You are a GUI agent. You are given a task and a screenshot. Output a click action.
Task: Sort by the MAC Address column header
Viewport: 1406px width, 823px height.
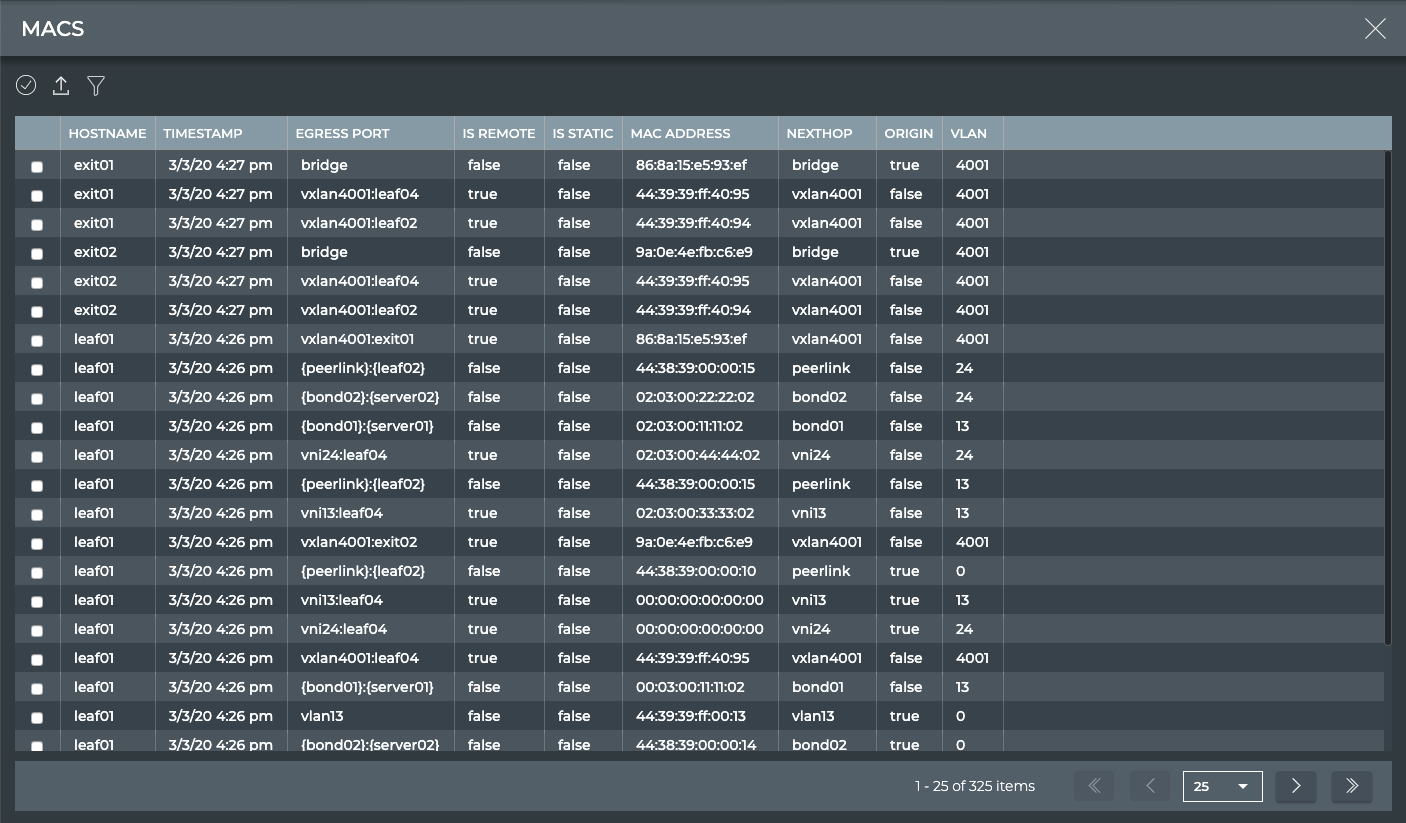pyautogui.click(x=680, y=133)
